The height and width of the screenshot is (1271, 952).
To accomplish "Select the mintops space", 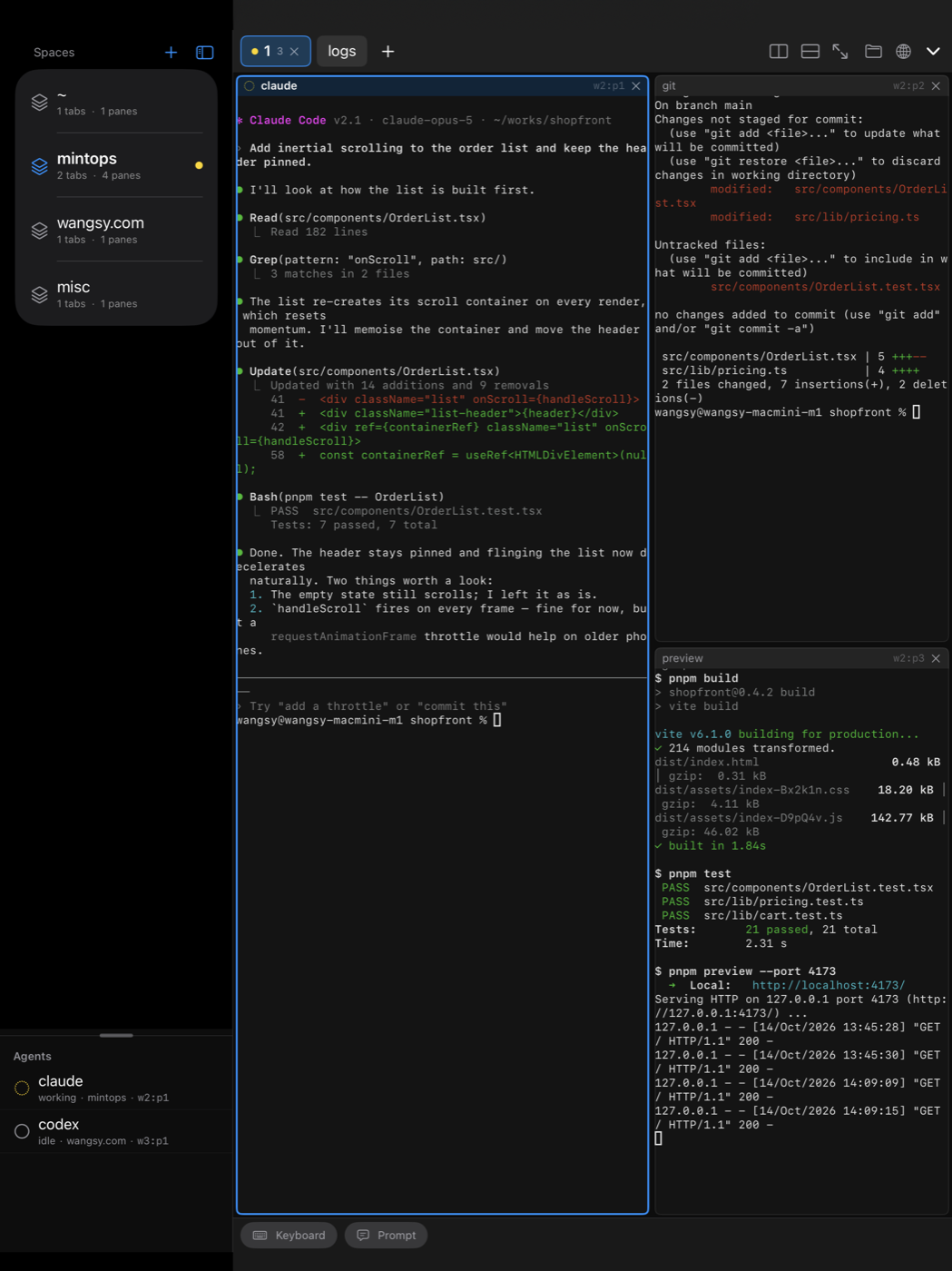I will click(x=116, y=165).
